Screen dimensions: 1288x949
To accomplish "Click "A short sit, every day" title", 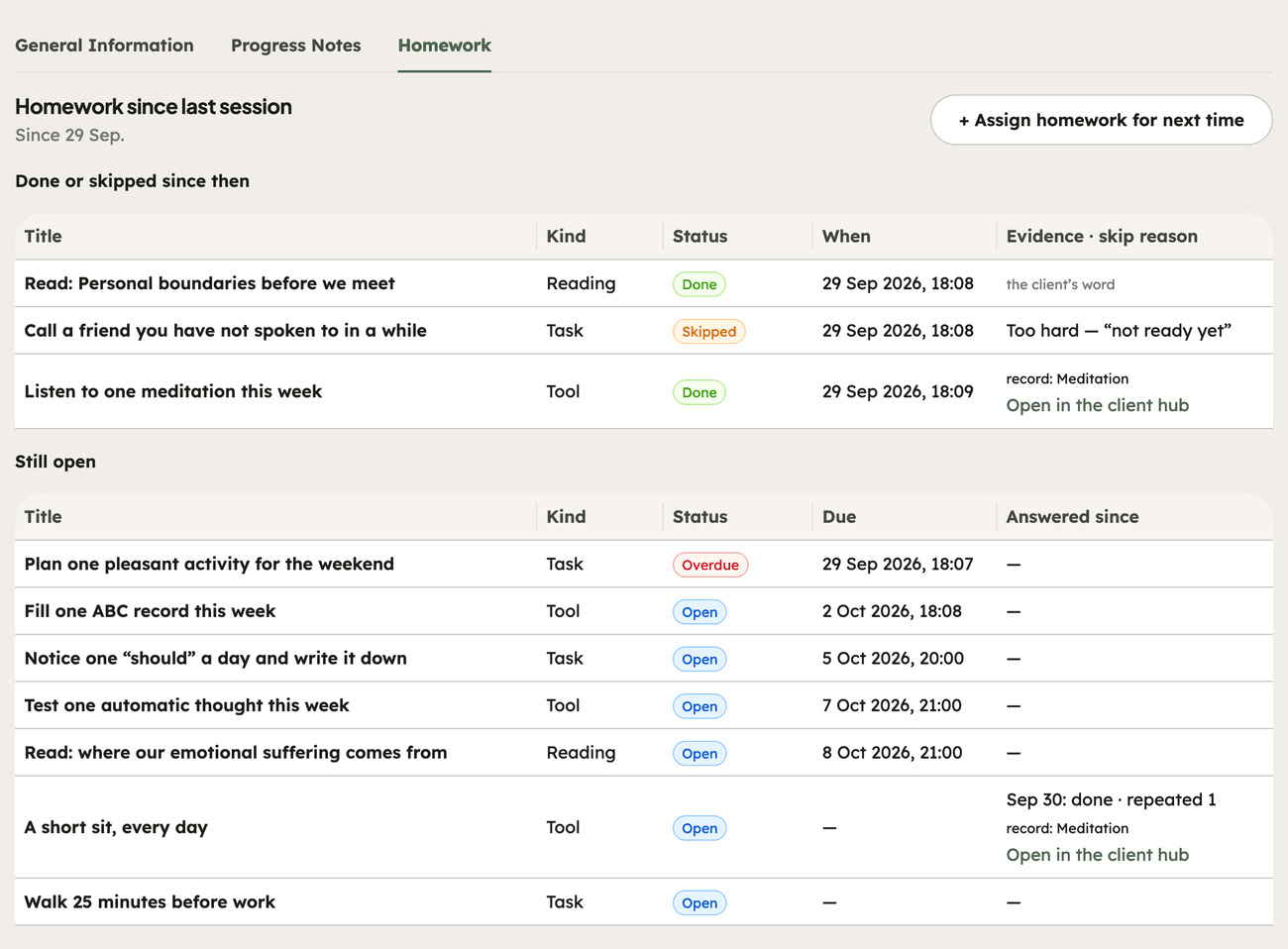I will (116, 827).
